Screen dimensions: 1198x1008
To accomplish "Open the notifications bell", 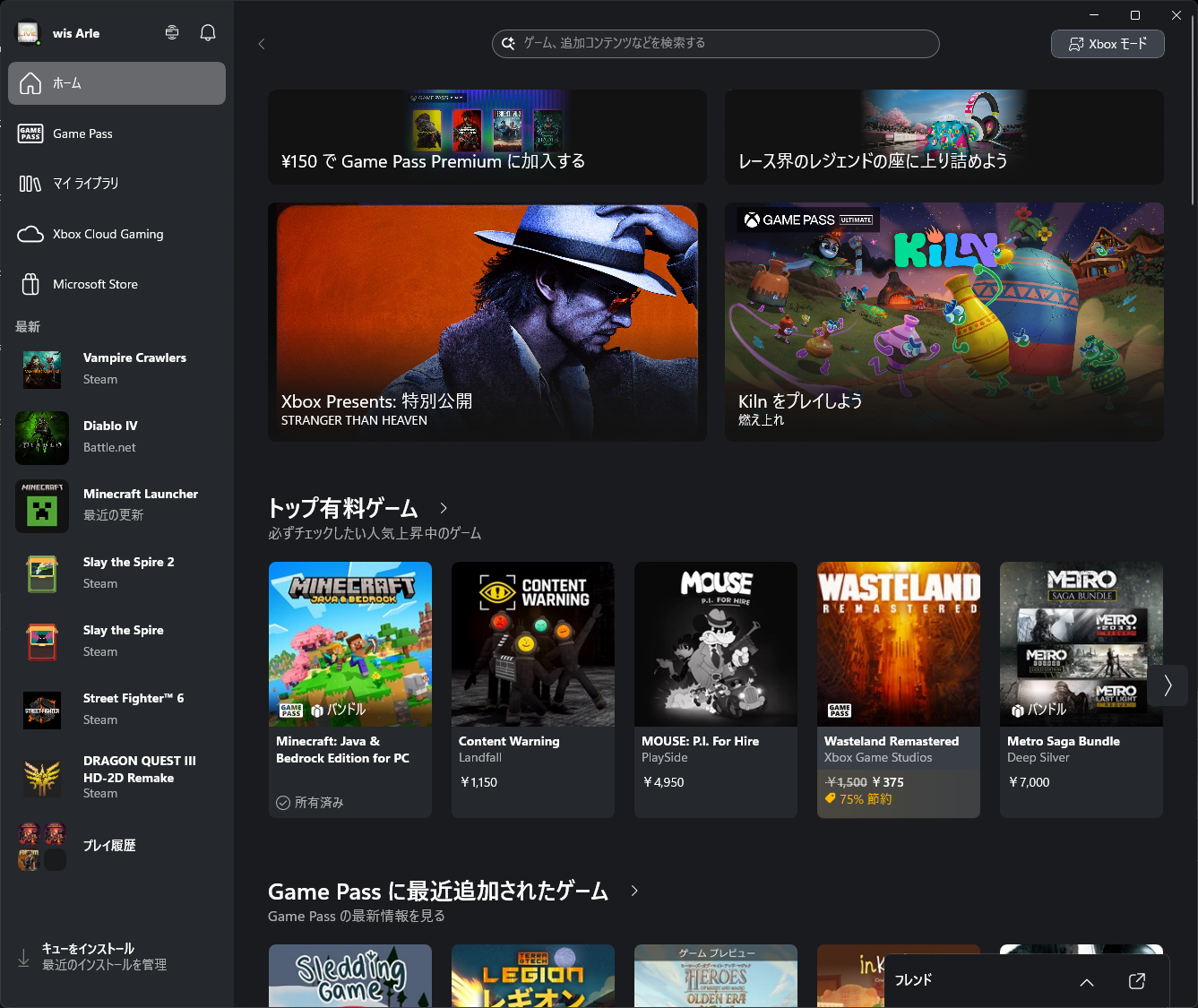I will click(208, 33).
